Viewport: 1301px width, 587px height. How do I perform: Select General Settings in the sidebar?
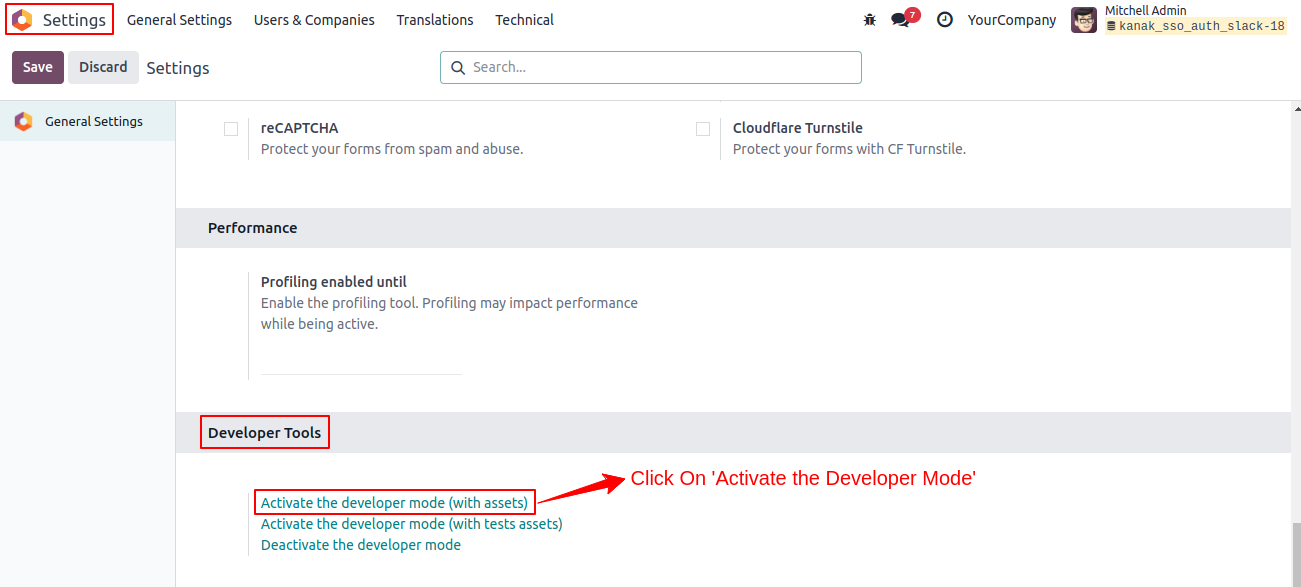click(x=88, y=121)
